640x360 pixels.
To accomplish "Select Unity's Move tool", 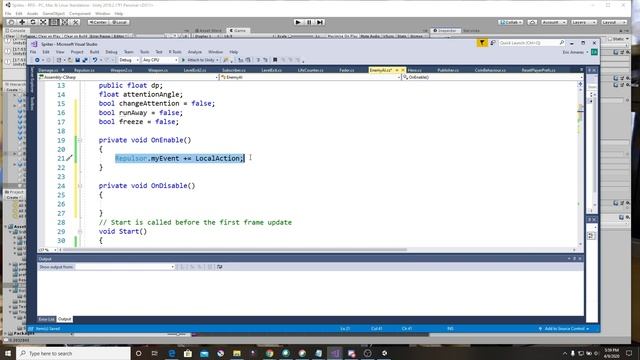I will coord(22,22).
